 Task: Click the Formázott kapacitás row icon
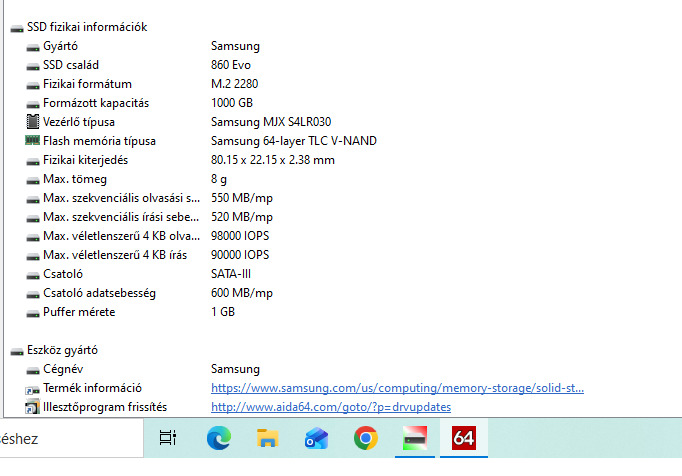point(33,105)
